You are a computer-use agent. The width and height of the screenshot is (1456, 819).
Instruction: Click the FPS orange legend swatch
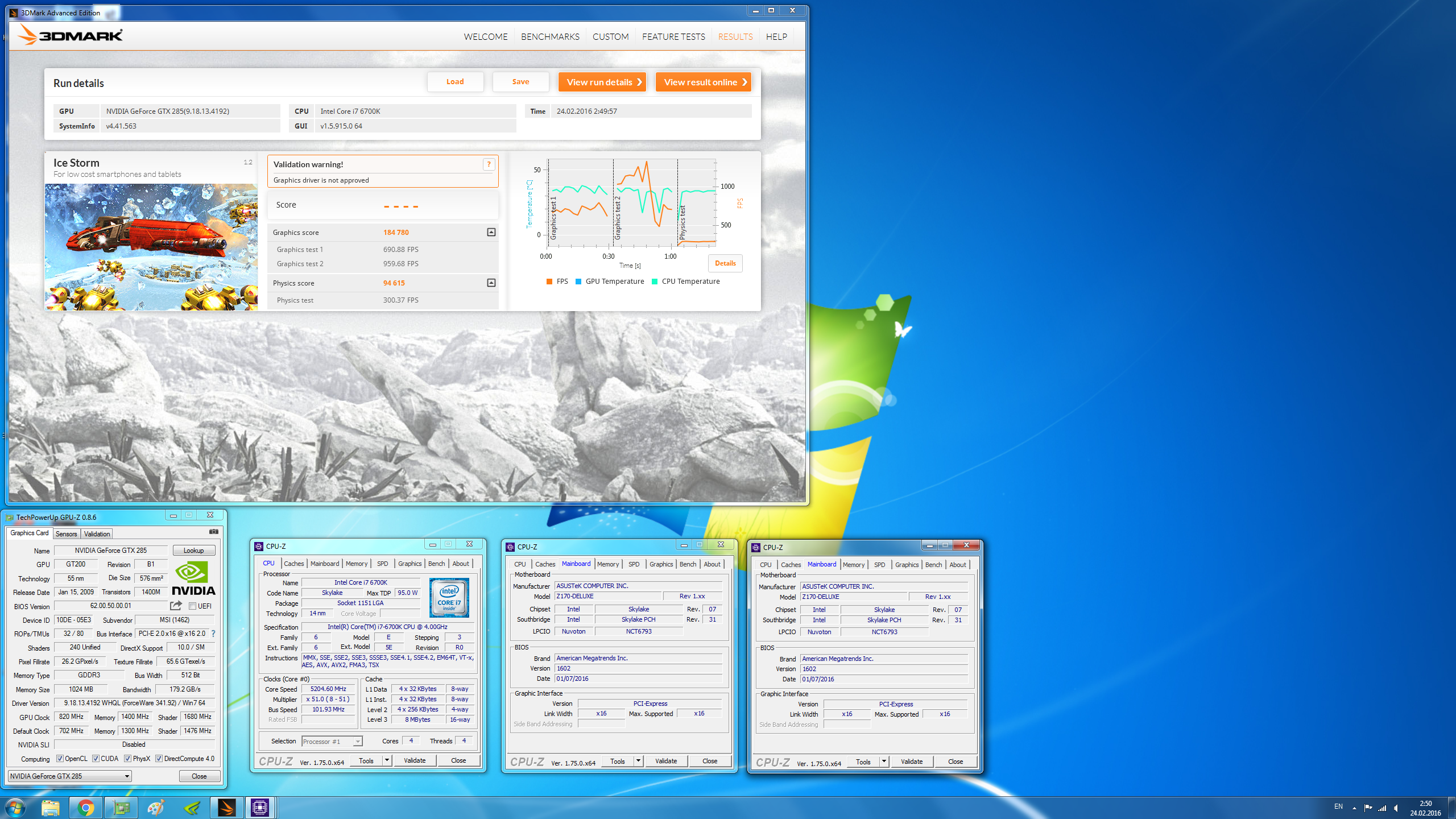click(549, 282)
